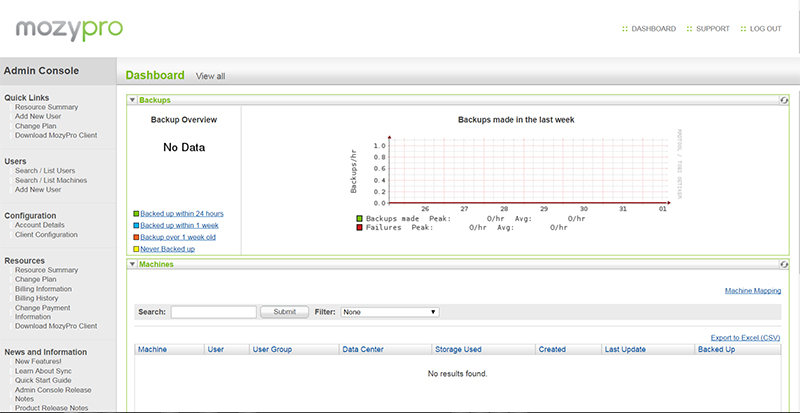The width and height of the screenshot is (800, 413).
Task: Open DASHBOARD in top navigation
Action: coord(654,29)
